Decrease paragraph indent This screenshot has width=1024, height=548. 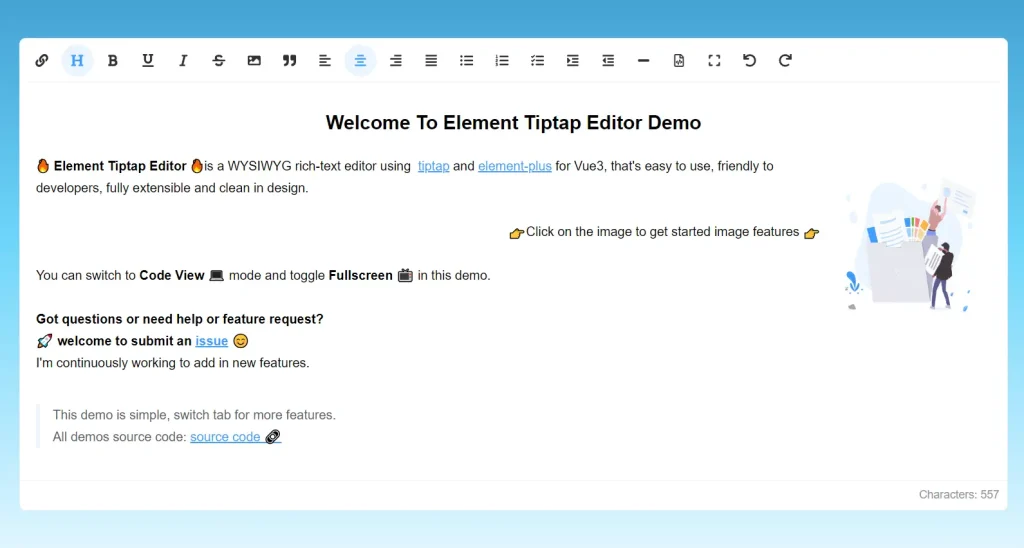click(608, 61)
